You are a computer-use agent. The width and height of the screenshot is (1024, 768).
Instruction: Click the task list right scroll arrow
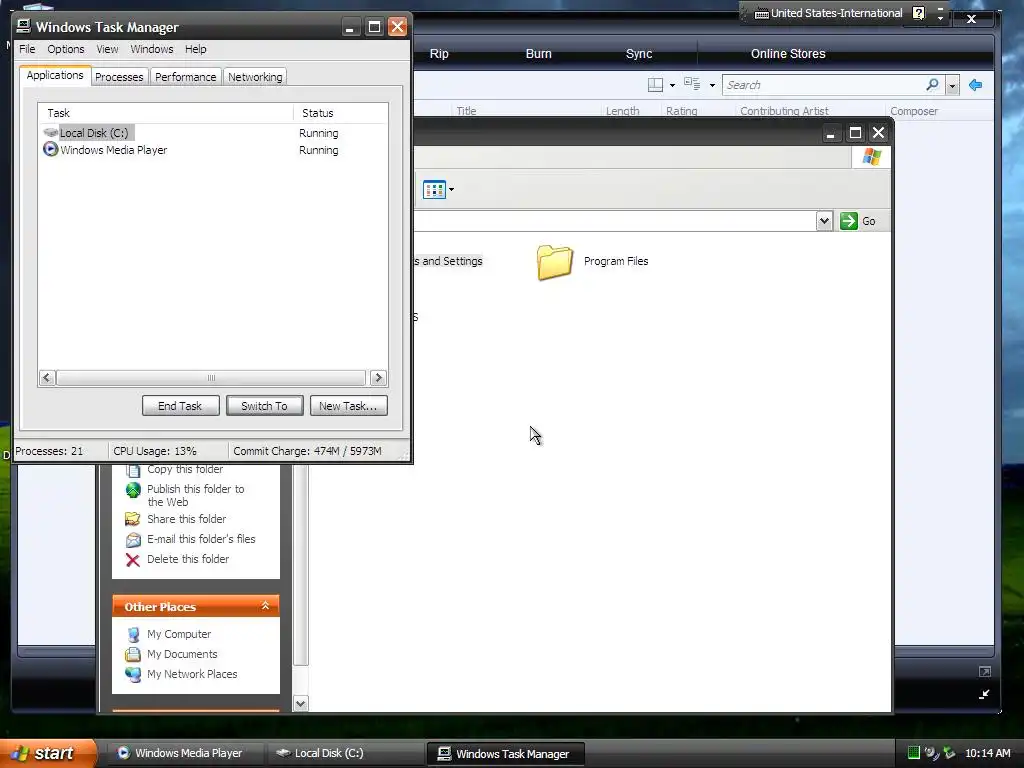pyautogui.click(x=378, y=377)
